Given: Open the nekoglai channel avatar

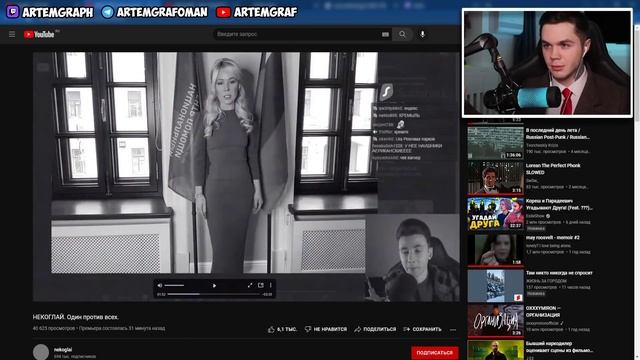Looking at the screenshot, I should point(41,352).
